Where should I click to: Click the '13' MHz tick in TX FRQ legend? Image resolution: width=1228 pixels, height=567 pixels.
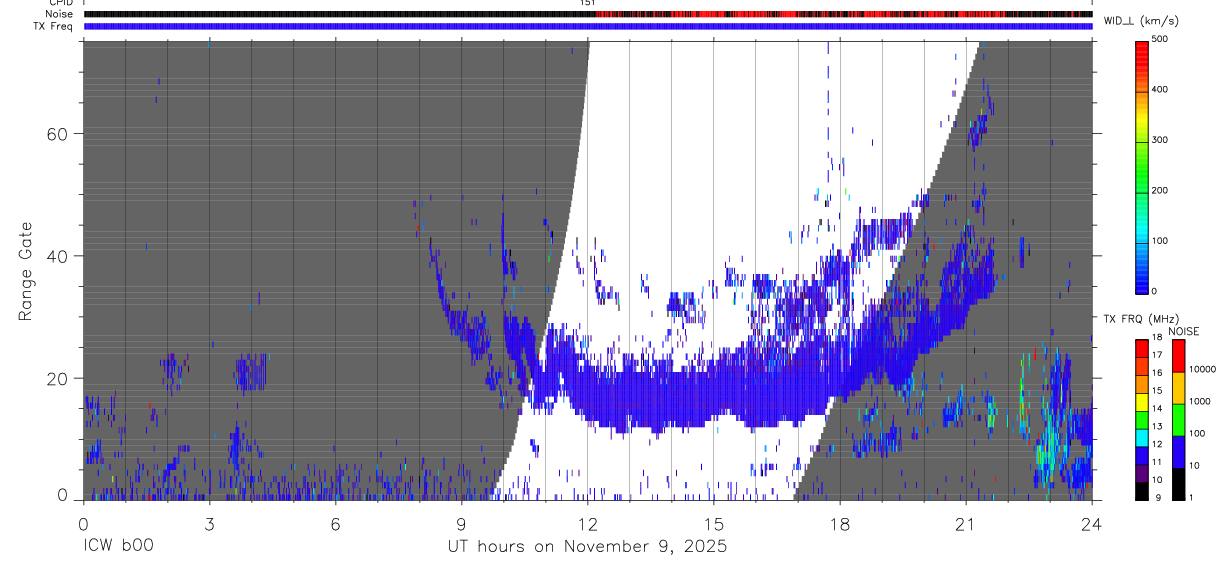[1156, 426]
